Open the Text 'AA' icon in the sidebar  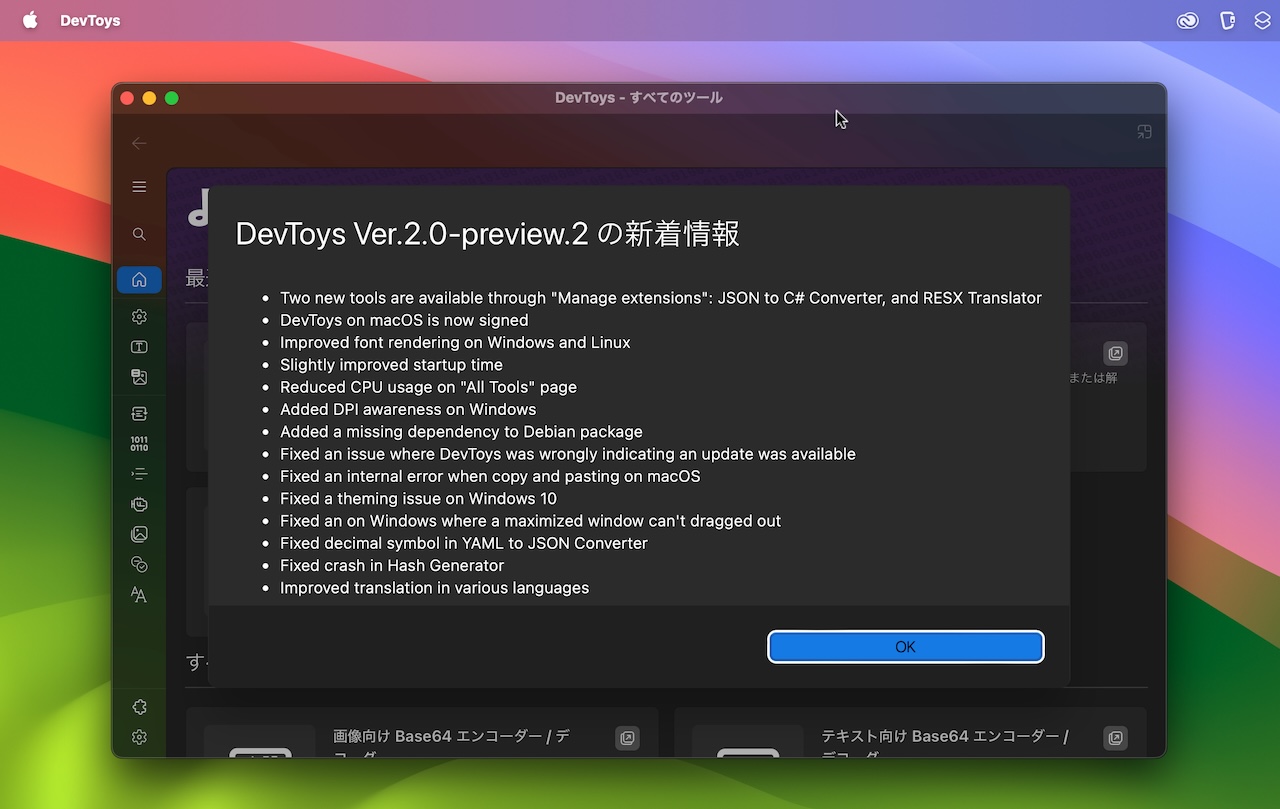coord(139,595)
